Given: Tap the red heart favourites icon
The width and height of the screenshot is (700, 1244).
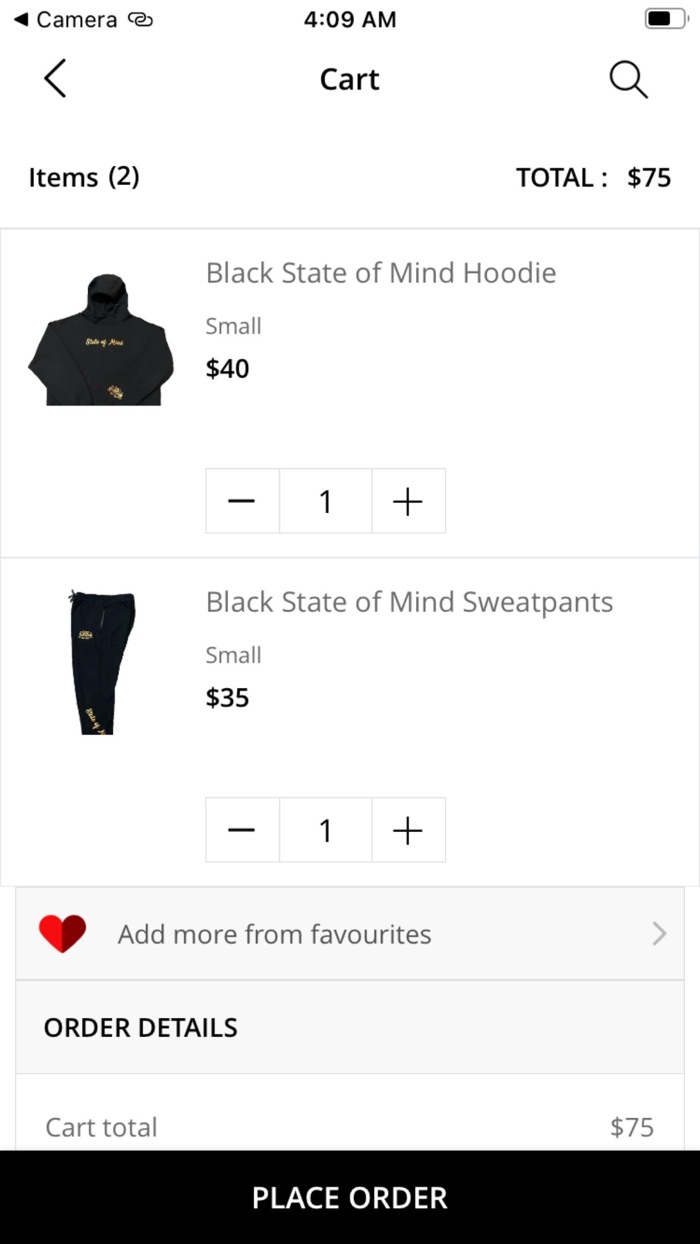Looking at the screenshot, I should (x=62, y=934).
